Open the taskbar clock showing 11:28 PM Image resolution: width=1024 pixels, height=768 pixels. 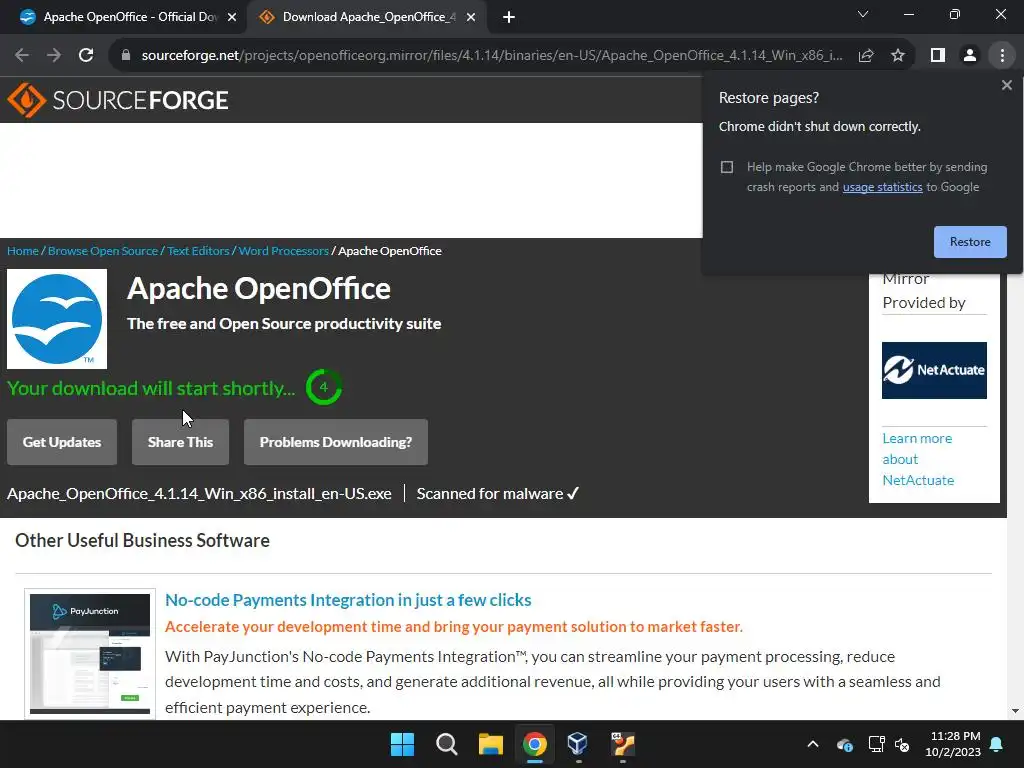[x=953, y=744]
